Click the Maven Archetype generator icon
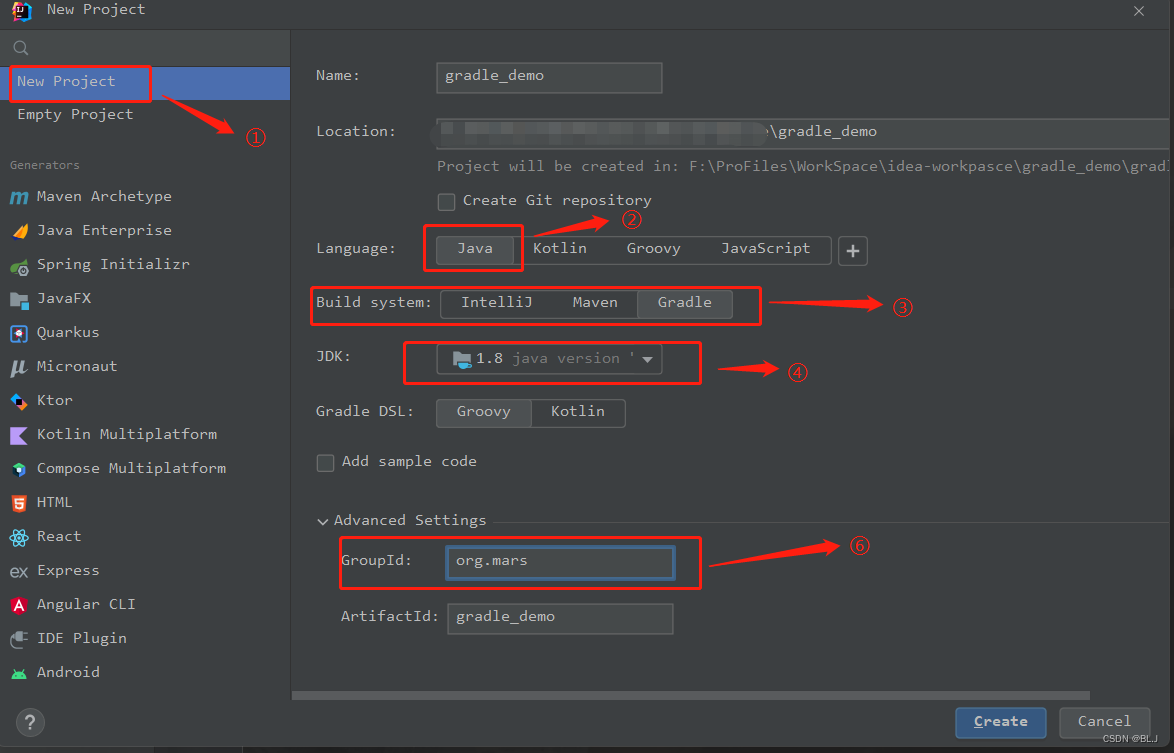1174x753 pixels. tap(19, 197)
